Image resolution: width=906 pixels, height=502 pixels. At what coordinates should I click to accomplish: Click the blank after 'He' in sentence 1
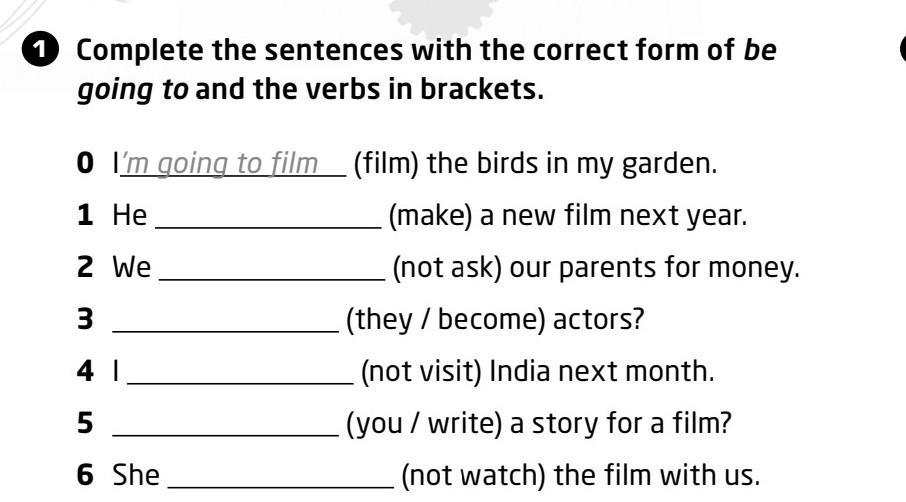pos(269,220)
